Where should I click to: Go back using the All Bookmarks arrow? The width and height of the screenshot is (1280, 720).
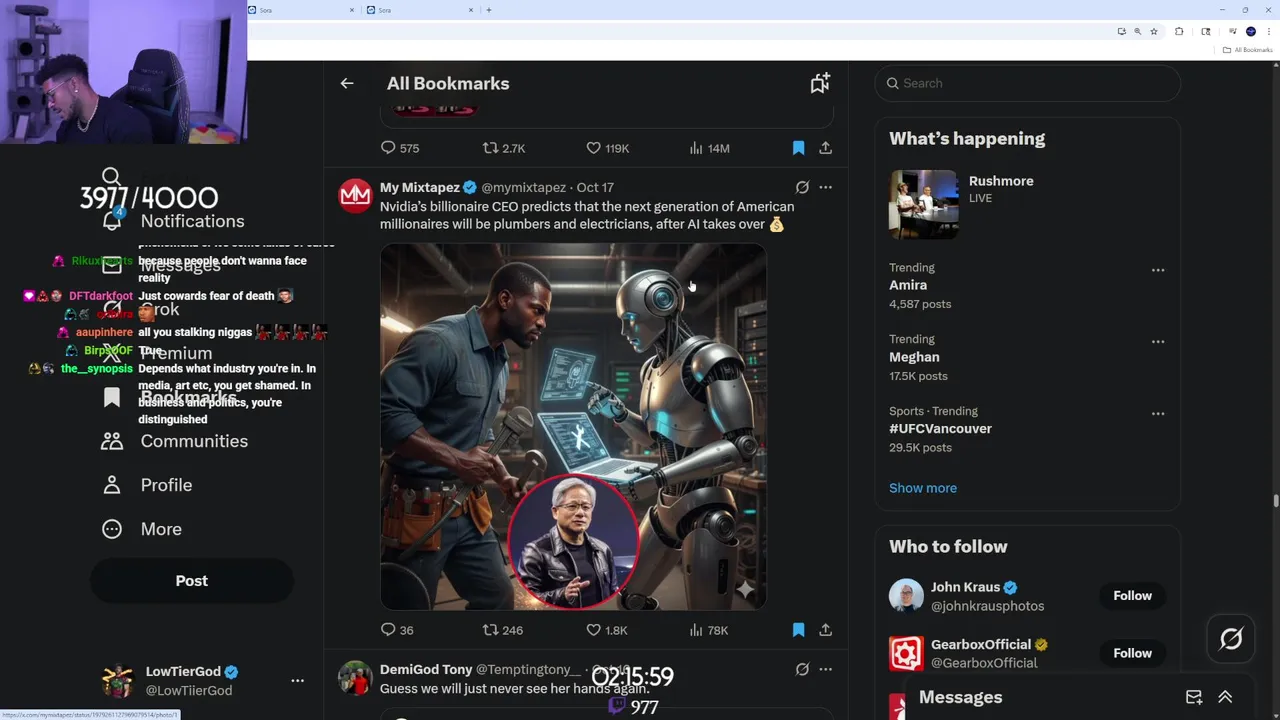click(347, 84)
